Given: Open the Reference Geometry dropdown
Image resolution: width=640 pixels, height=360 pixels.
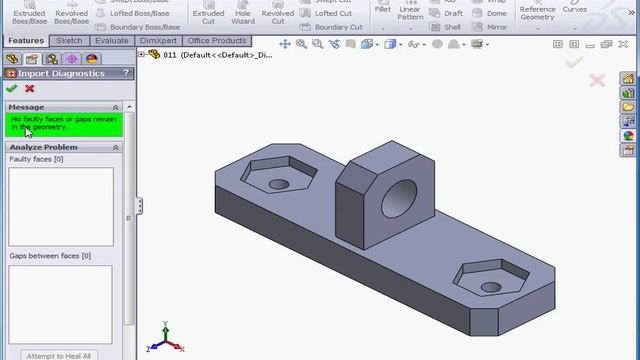Looking at the screenshot, I should [x=537, y=29].
